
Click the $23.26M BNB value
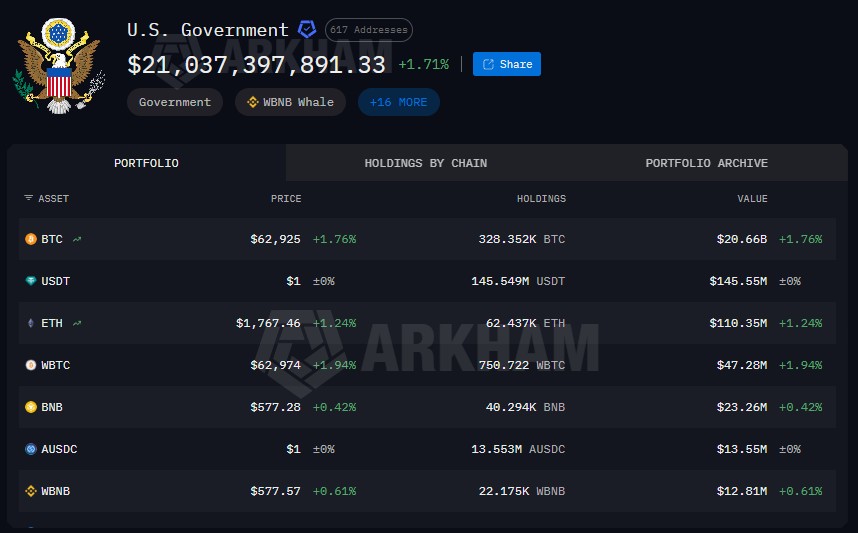(741, 407)
